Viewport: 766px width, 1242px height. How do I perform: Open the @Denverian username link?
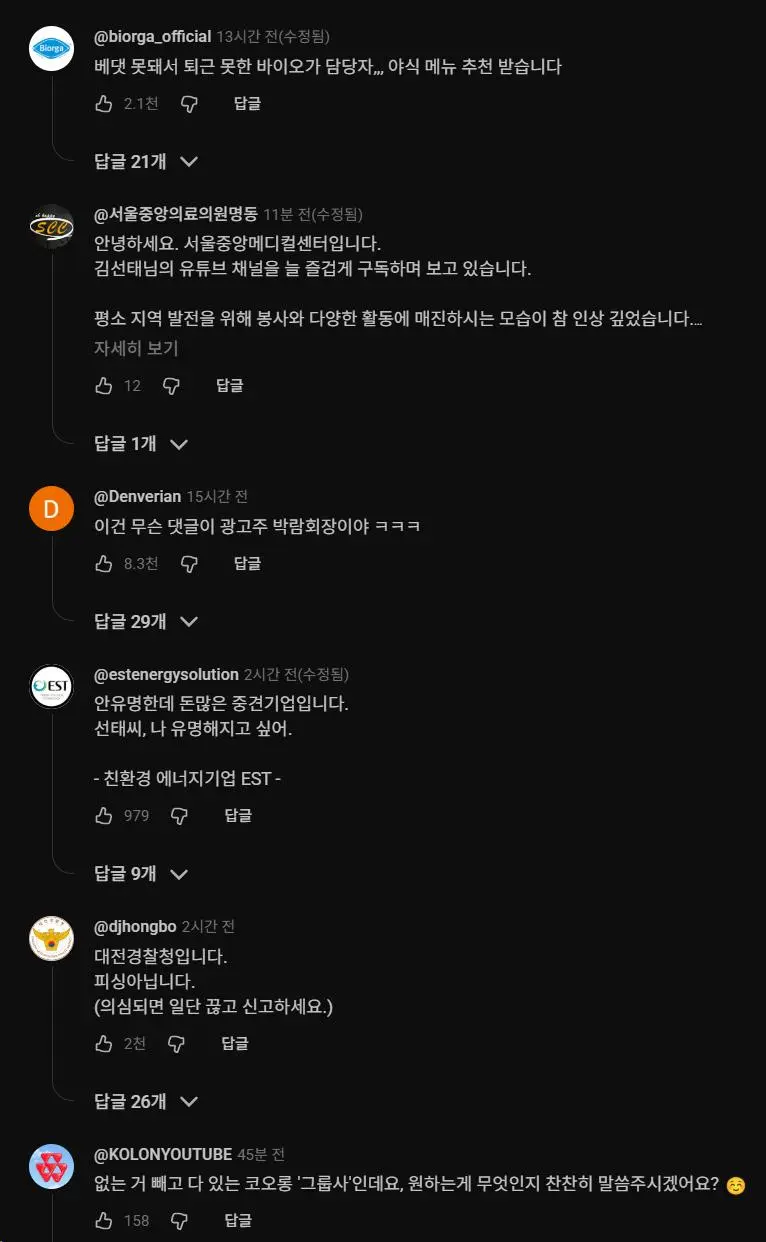(132, 496)
